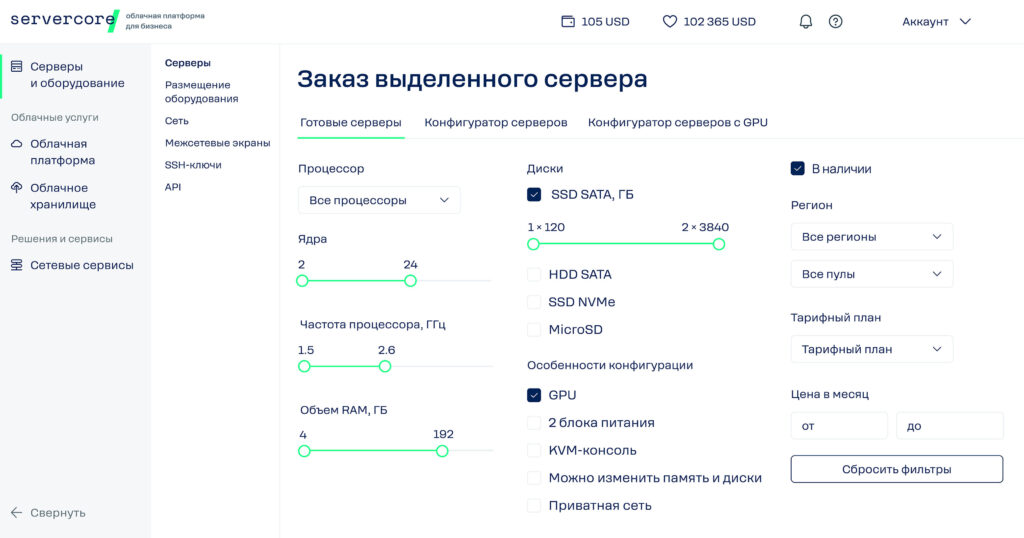Open Облачная платформа cloud icon

(x=17, y=144)
